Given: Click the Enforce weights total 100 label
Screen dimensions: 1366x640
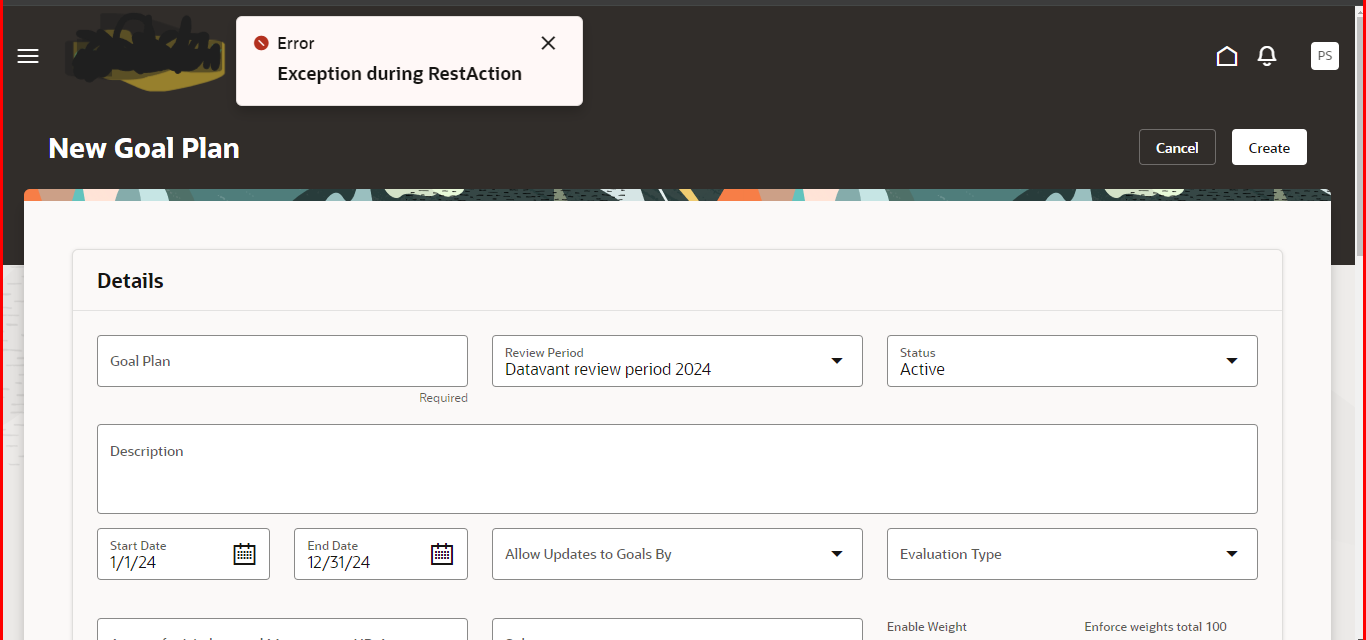Looking at the screenshot, I should click(1155, 627).
